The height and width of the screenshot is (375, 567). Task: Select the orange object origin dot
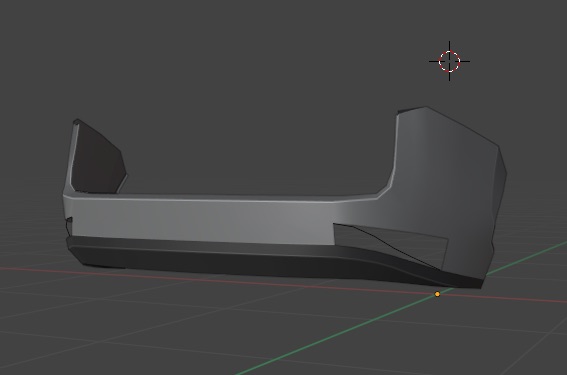(437, 294)
